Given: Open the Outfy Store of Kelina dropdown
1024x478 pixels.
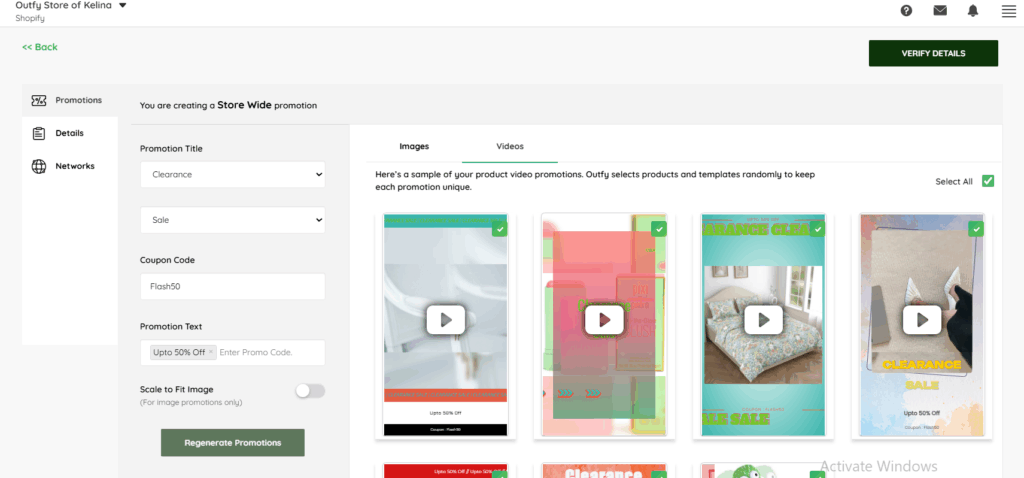Looking at the screenshot, I should 122,6.
